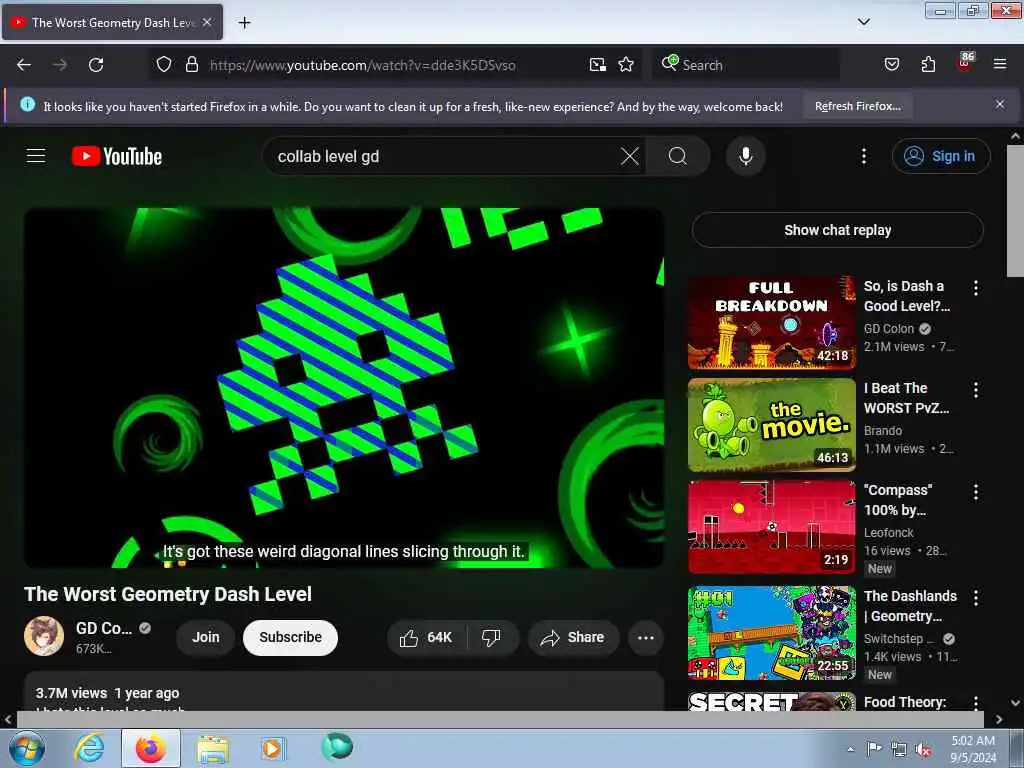The height and width of the screenshot is (768, 1024).
Task: Like the video with 64K likes
Action: click(x=426, y=637)
